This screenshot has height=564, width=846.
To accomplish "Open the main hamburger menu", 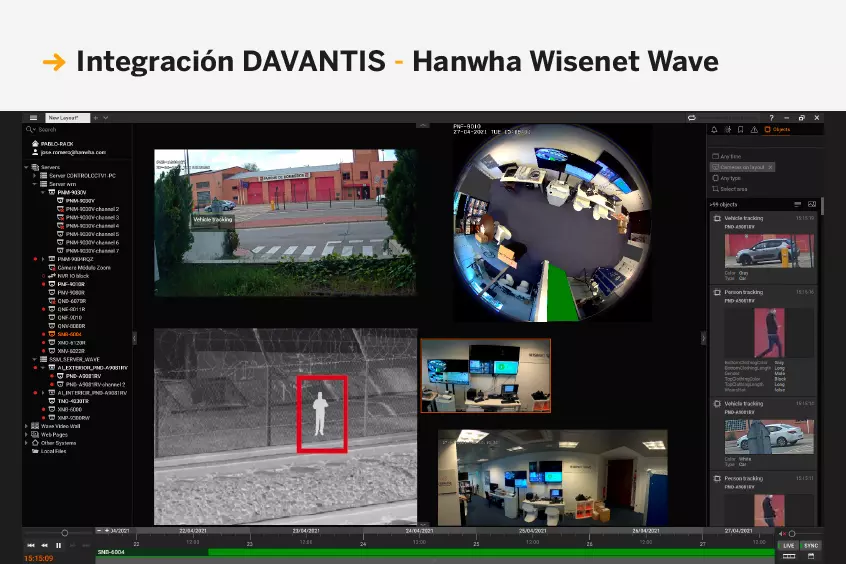I will tap(33, 118).
